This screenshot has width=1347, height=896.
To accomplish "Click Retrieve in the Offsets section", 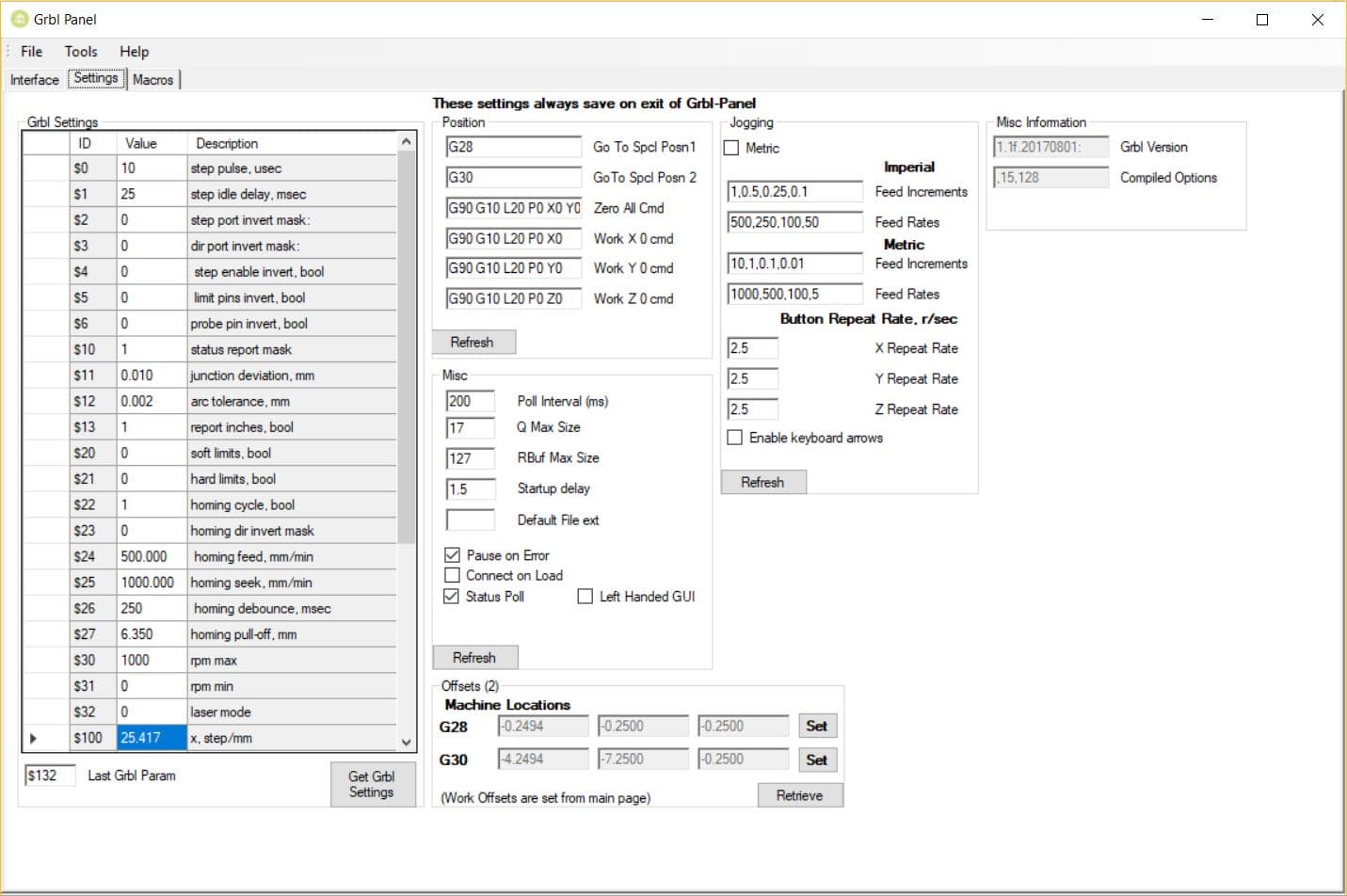I will (799, 794).
